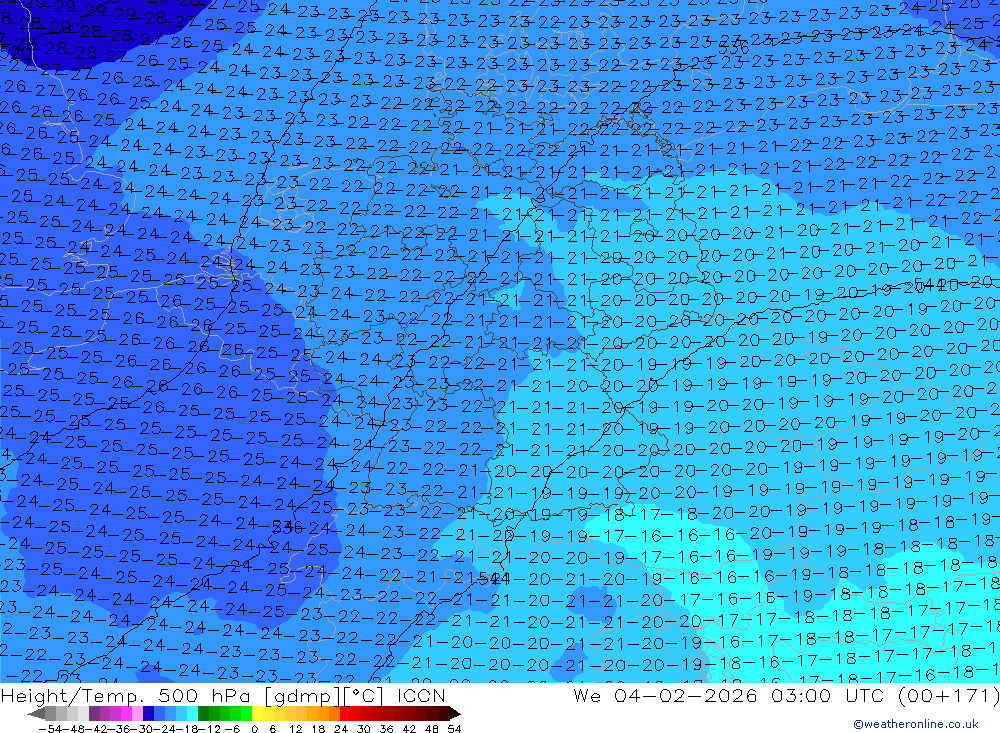This screenshot has width=1000, height=733.
Task: Select the bright yellow legend swatch at 0
Action: coord(257,714)
